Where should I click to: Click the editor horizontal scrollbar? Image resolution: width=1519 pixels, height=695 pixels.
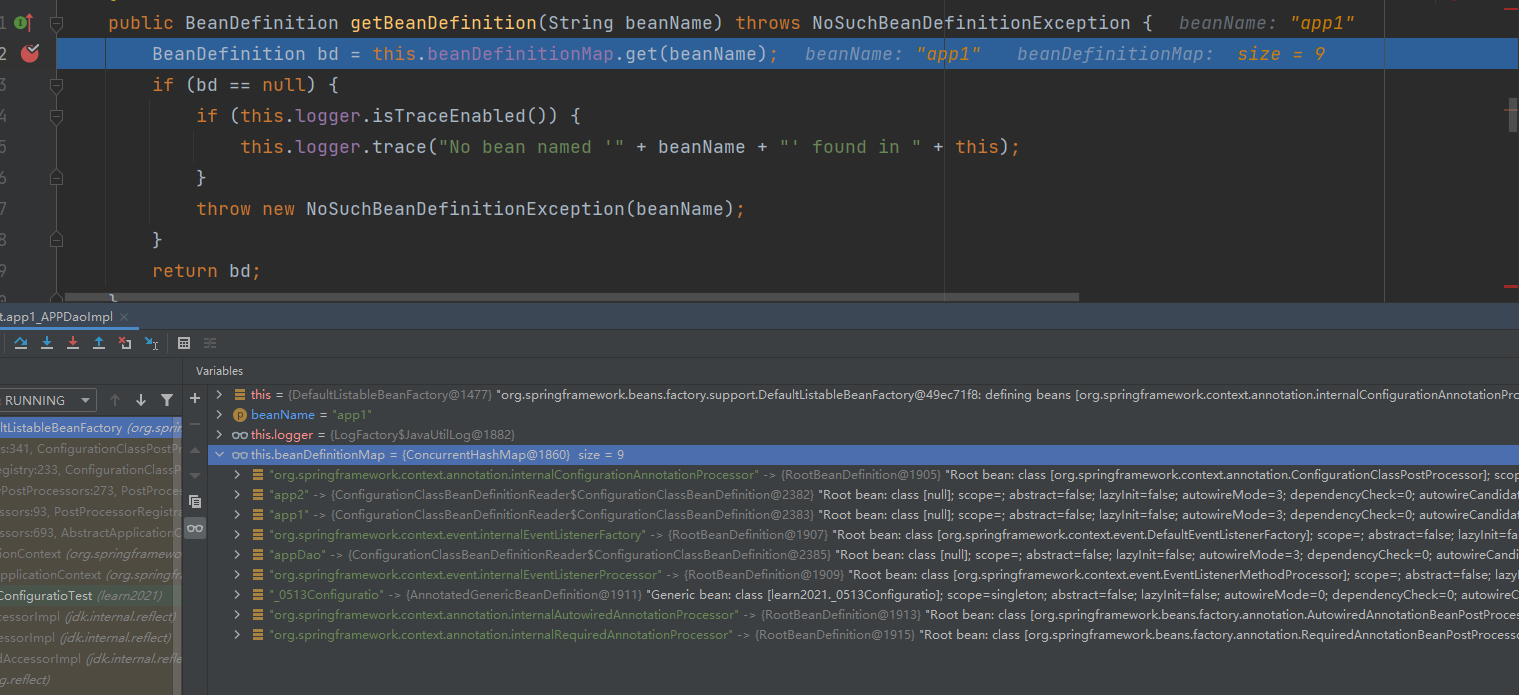pos(570,297)
